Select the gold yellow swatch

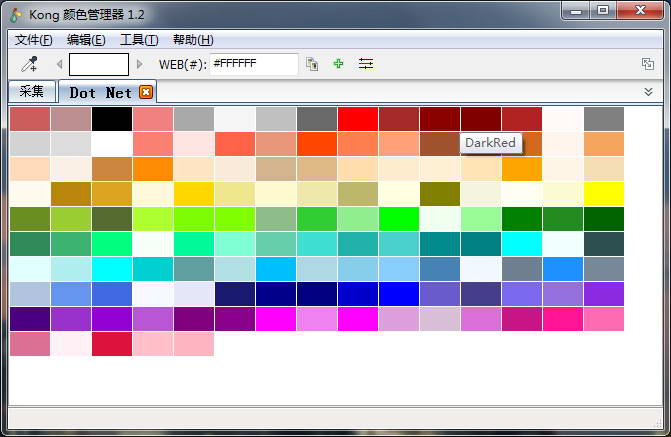194,194
